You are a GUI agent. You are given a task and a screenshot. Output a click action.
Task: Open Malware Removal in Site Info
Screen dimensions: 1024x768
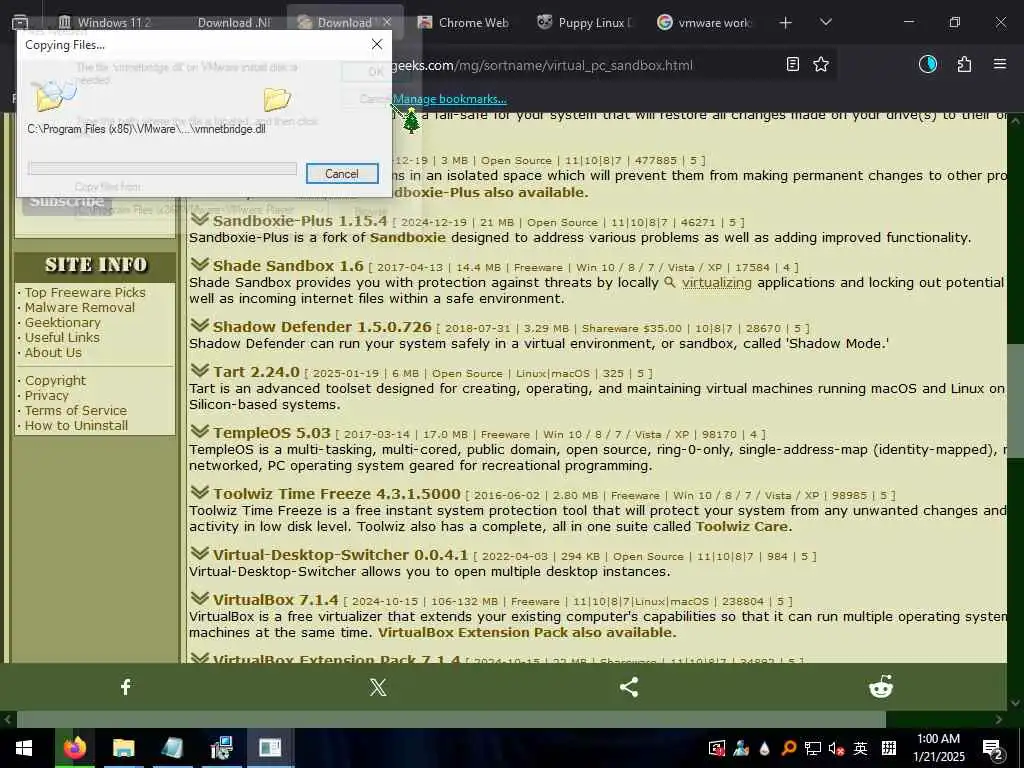80,308
